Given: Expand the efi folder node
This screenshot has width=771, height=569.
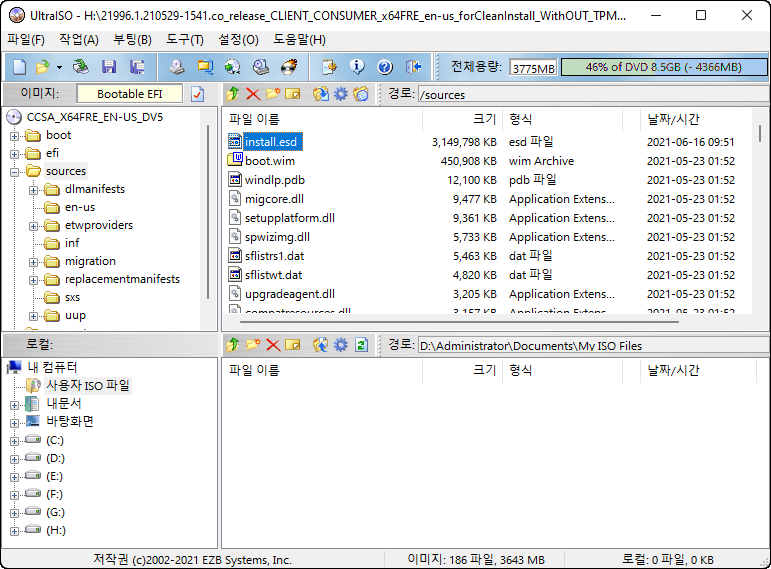Looking at the screenshot, I should coord(14,154).
